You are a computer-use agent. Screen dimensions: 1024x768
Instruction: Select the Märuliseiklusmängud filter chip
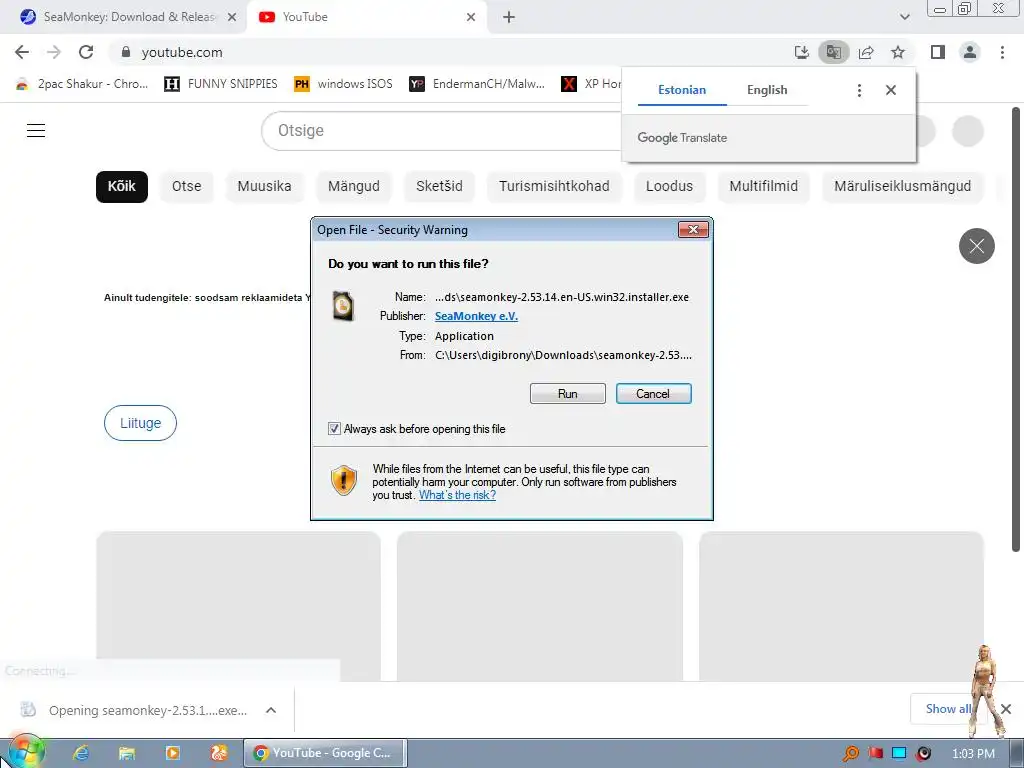pos(902,186)
